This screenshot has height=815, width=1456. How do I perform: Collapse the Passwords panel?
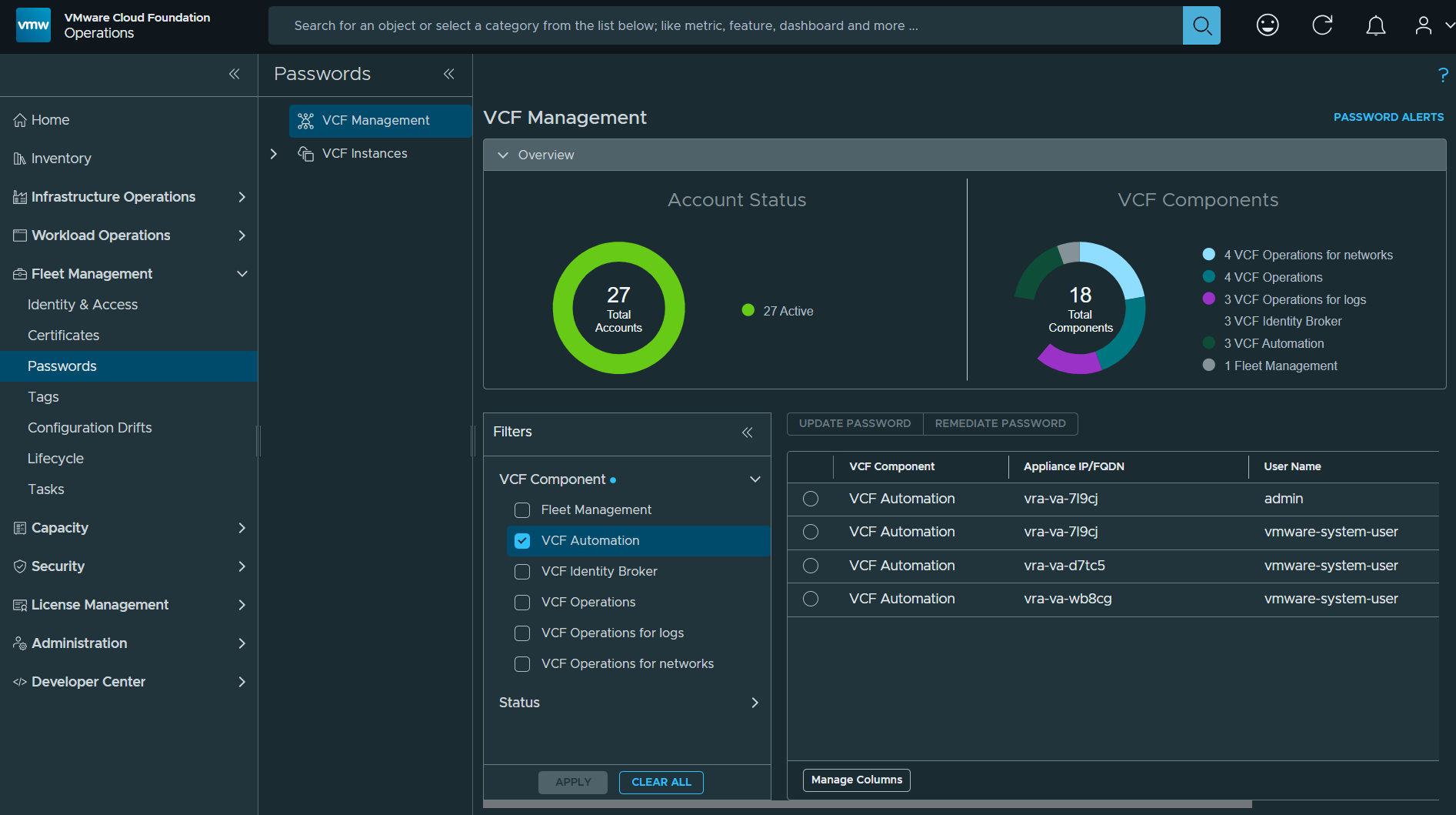tap(449, 74)
